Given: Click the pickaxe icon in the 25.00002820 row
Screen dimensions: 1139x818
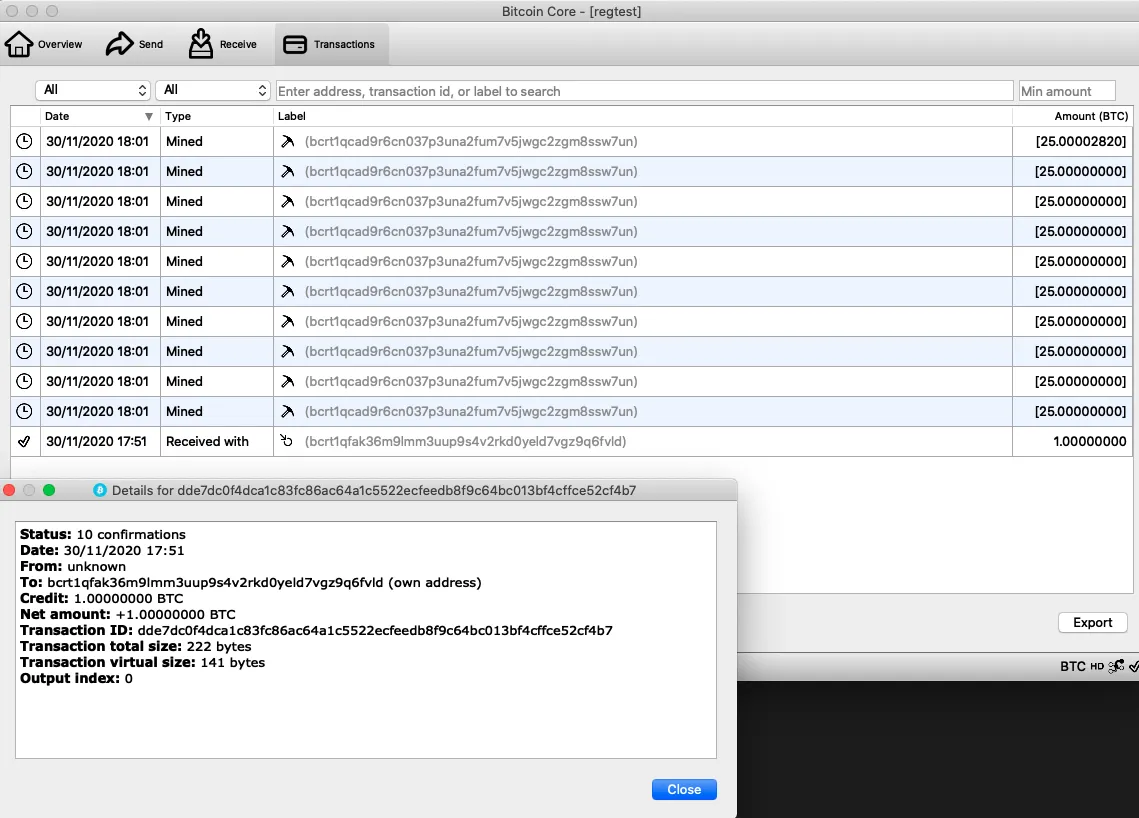Looking at the screenshot, I should click(x=288, y=142).
